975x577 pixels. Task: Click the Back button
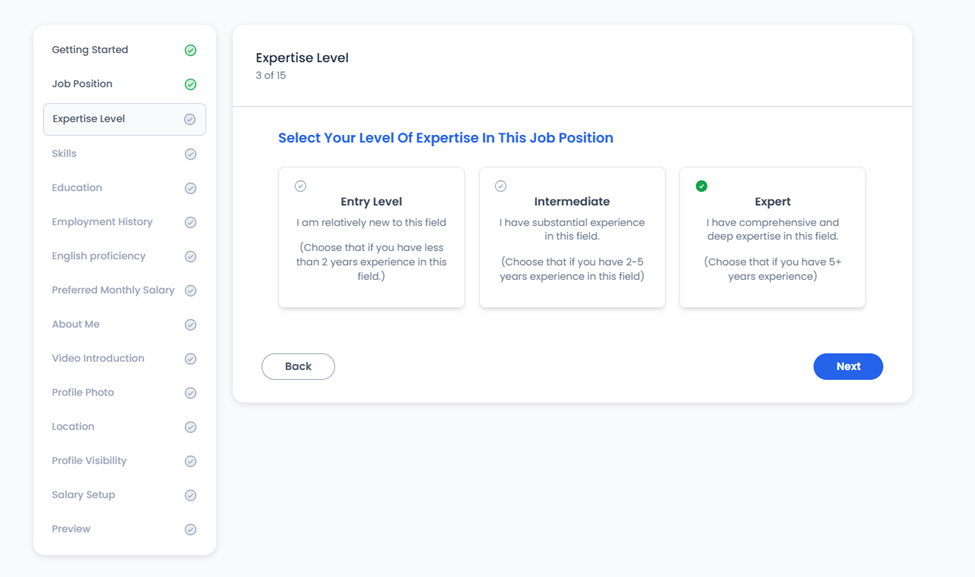[x=298, y=367]
